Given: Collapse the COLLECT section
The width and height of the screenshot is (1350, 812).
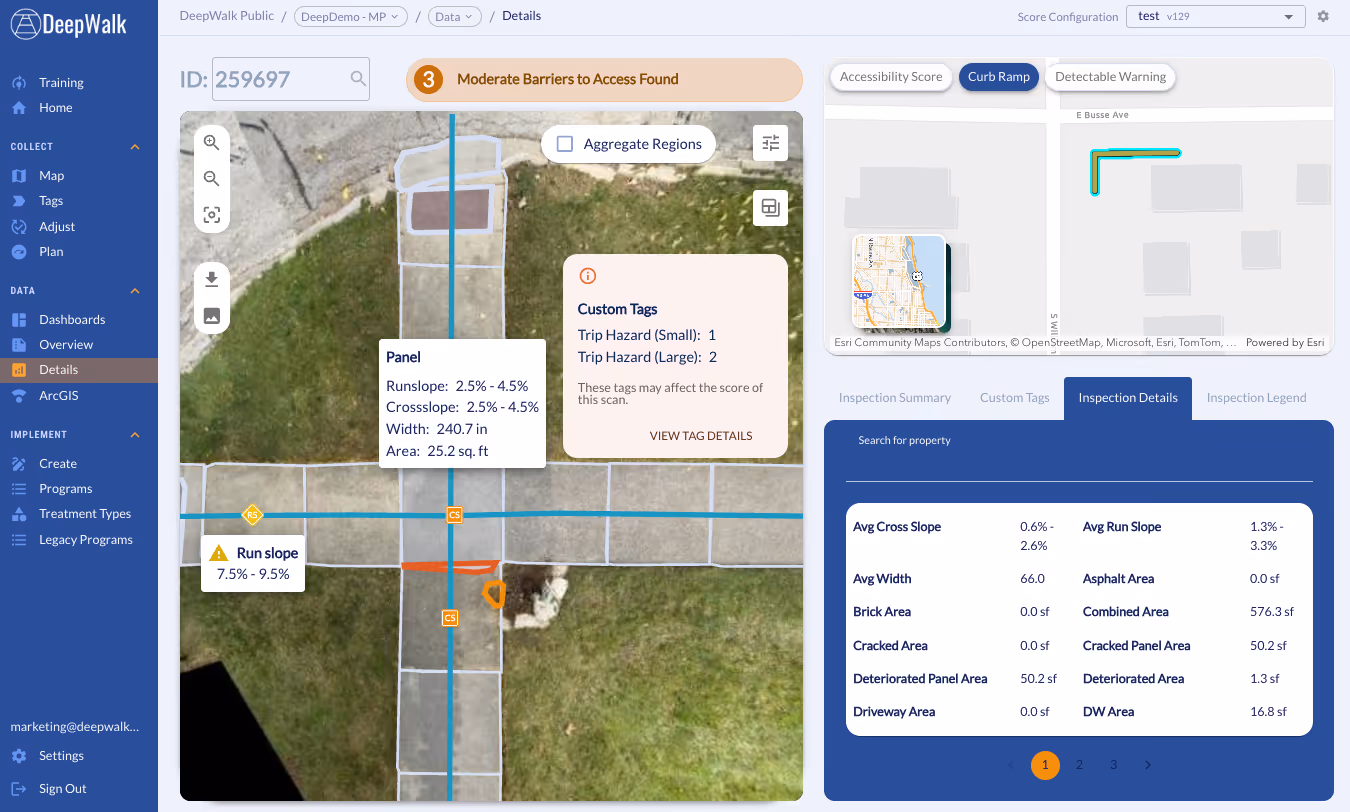Looking at the screenshot, I should point(135,147).
